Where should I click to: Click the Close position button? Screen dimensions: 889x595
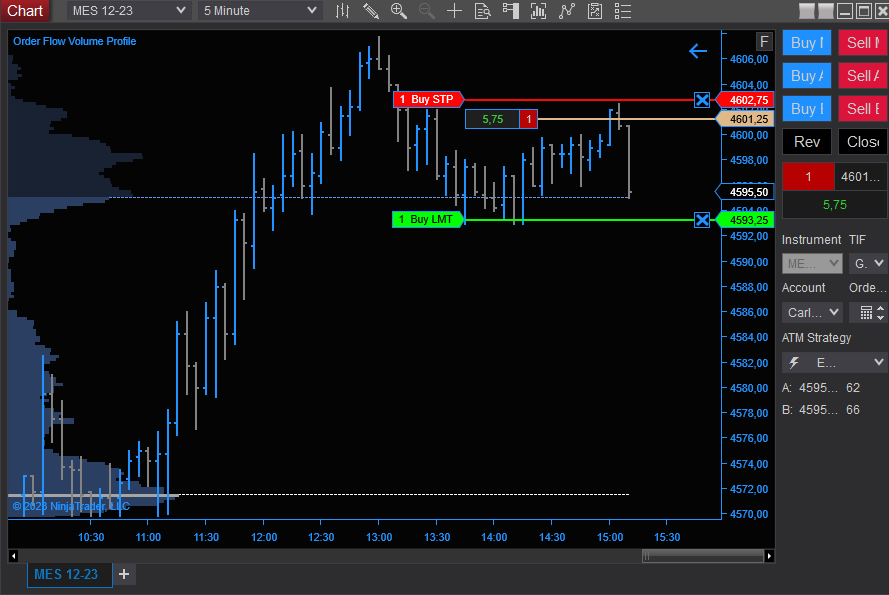[862, 141]
